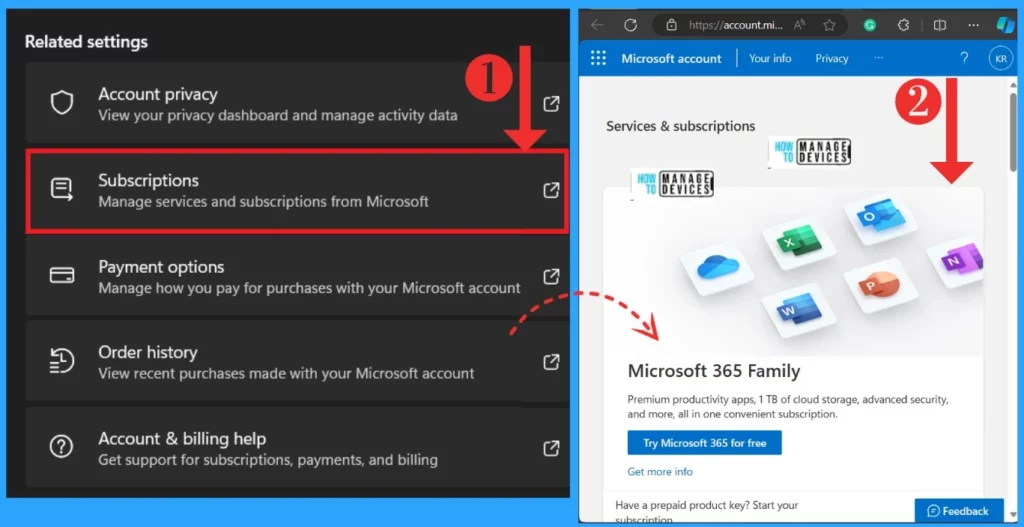Click the help question mark icon
The image size is (1024, 527).
point(964,58)
